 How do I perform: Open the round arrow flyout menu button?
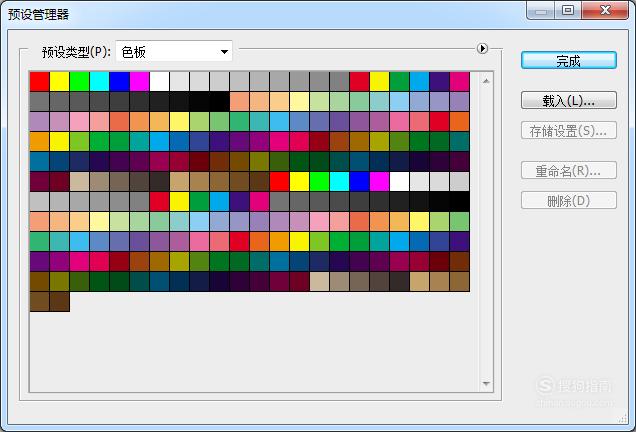[x=482, y=49]
